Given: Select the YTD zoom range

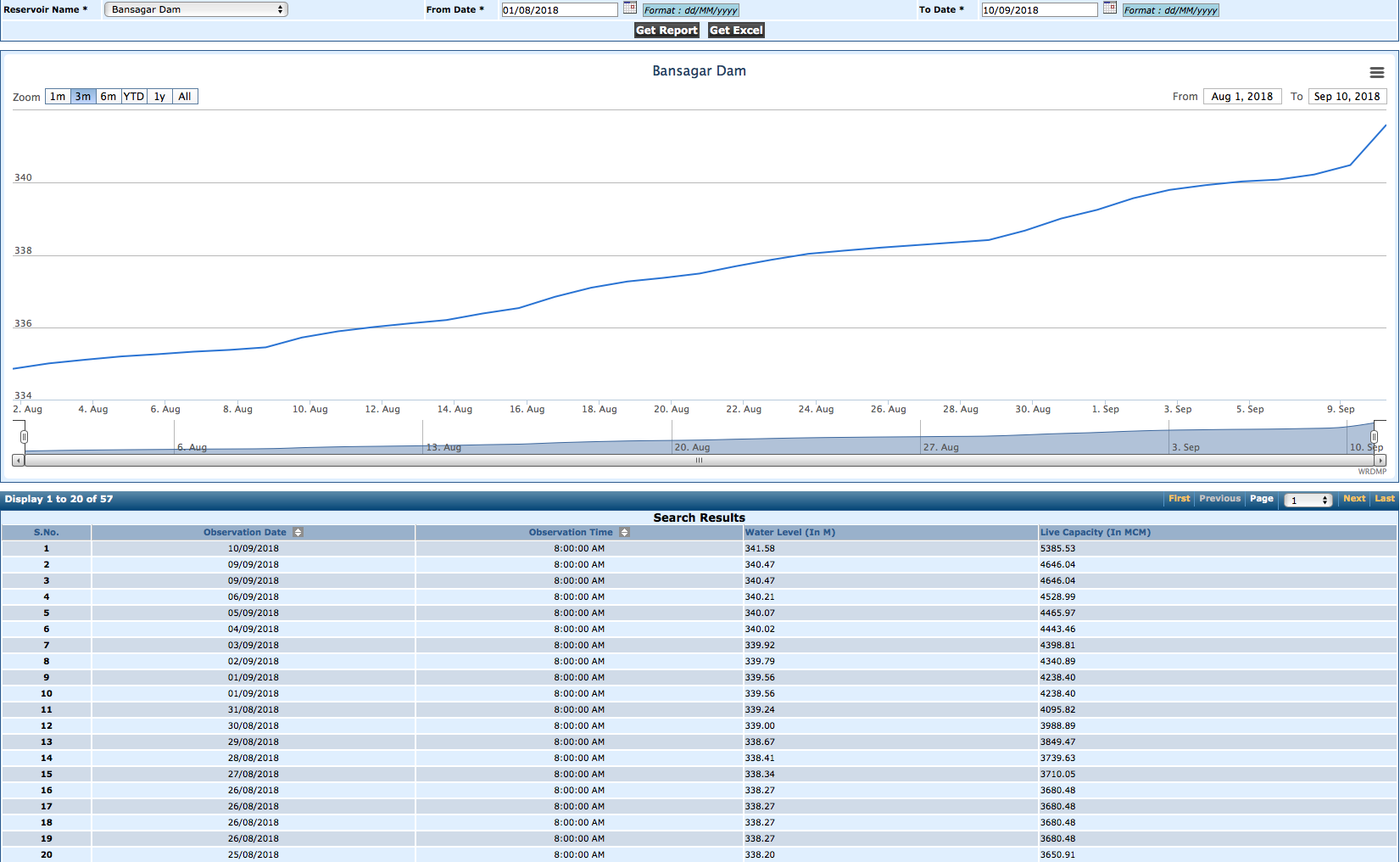Looking at the screenshot, I should point(134,97).
